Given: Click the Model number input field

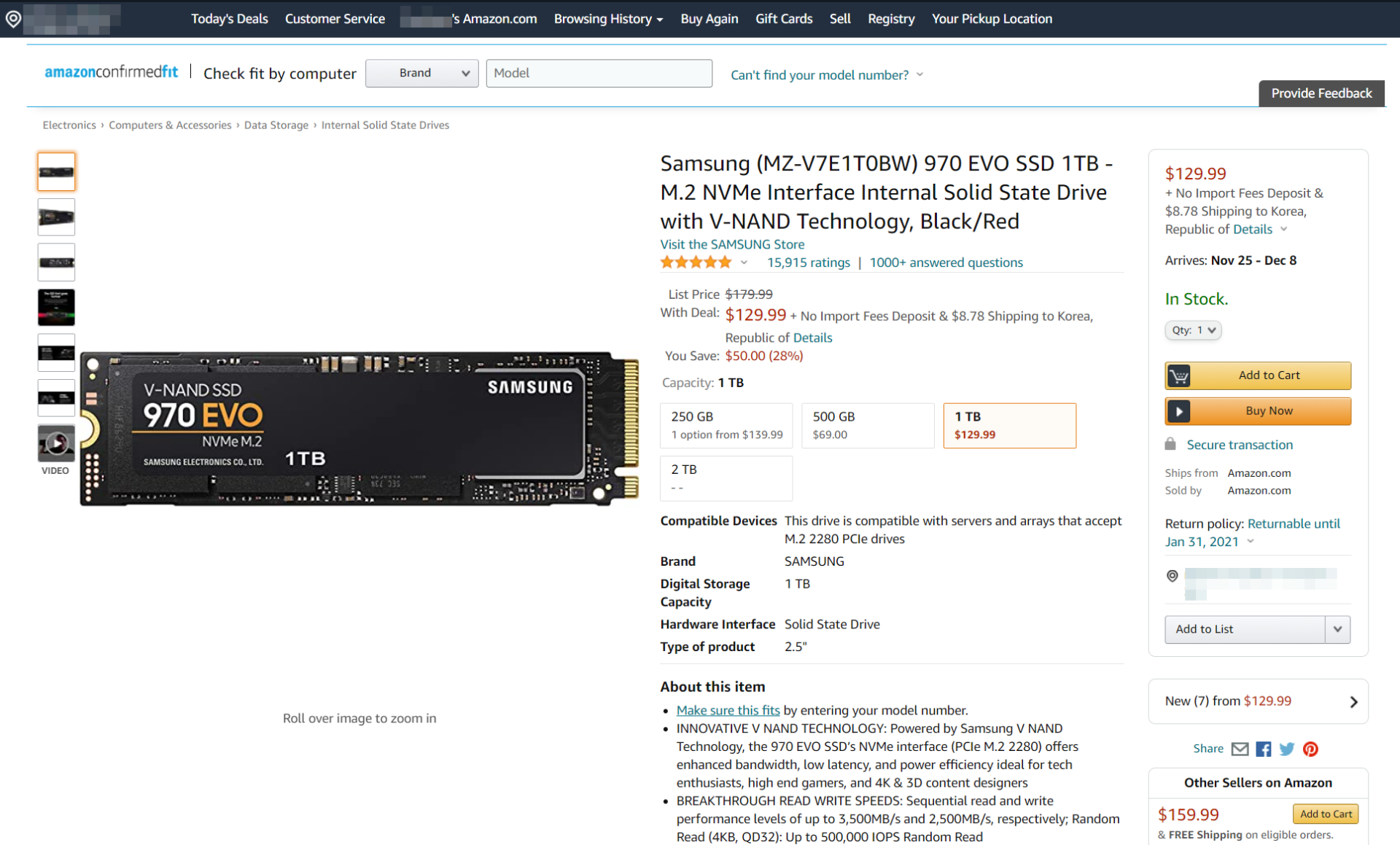Looking at the screenshot, I should [599, 73].
